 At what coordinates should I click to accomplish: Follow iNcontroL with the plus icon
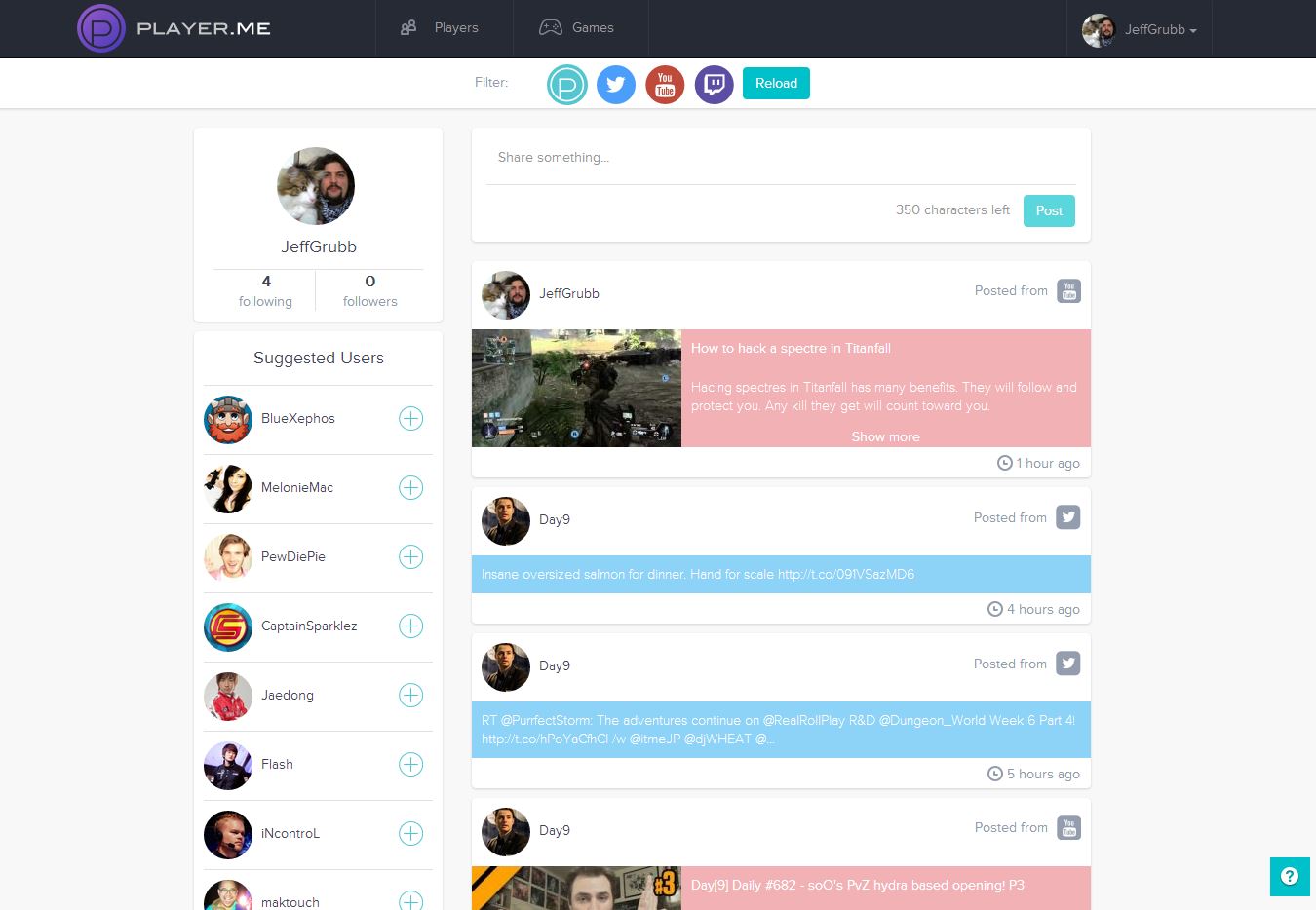[411, 834]
